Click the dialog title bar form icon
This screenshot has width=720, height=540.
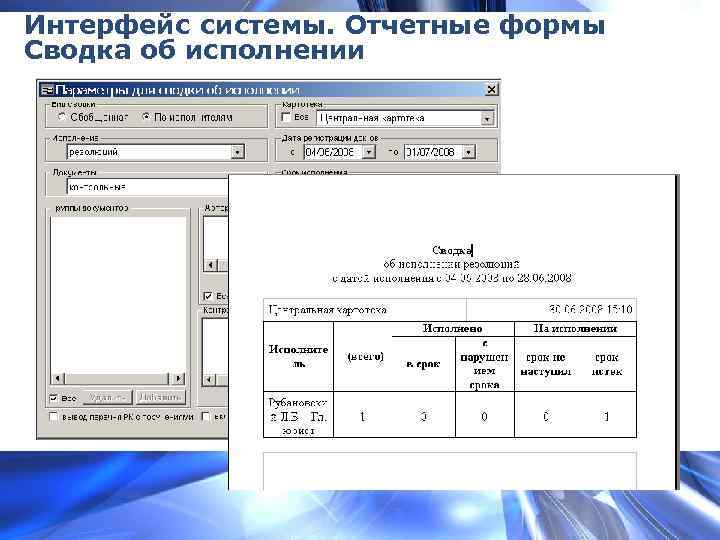click(x=47, y=90)
